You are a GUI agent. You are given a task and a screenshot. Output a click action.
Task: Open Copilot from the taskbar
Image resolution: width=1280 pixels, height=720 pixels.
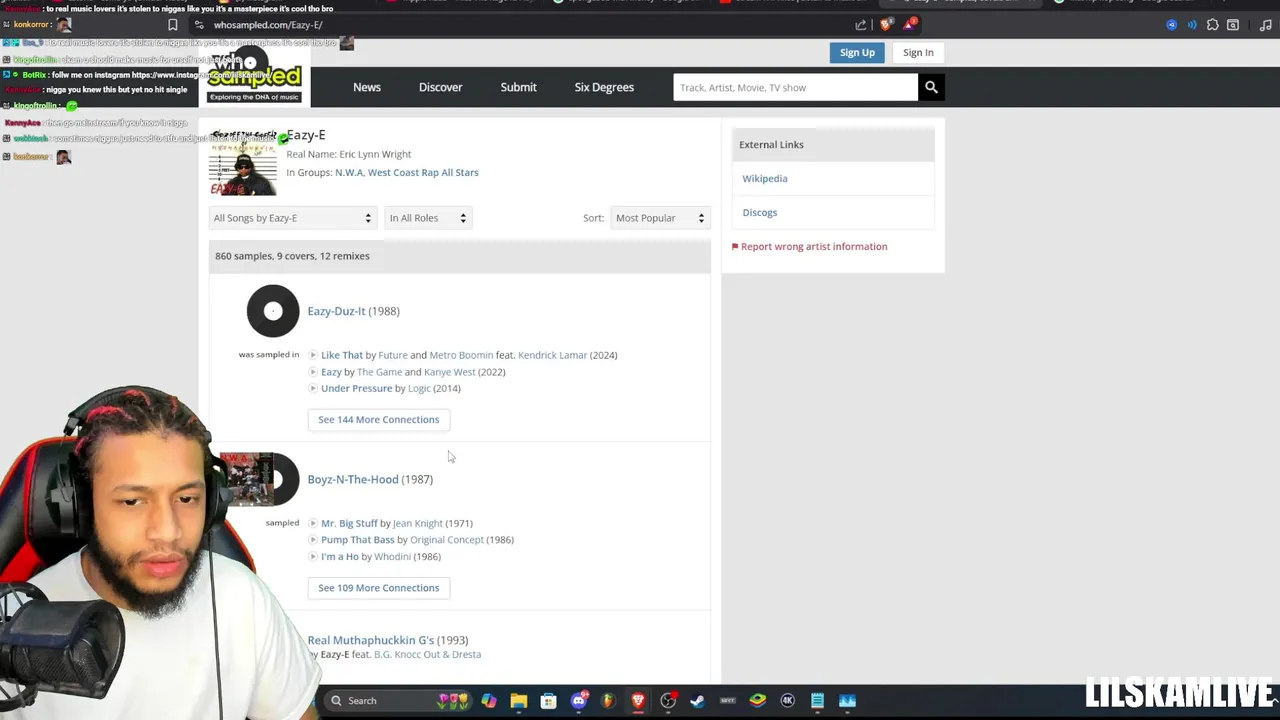(488, 701)
